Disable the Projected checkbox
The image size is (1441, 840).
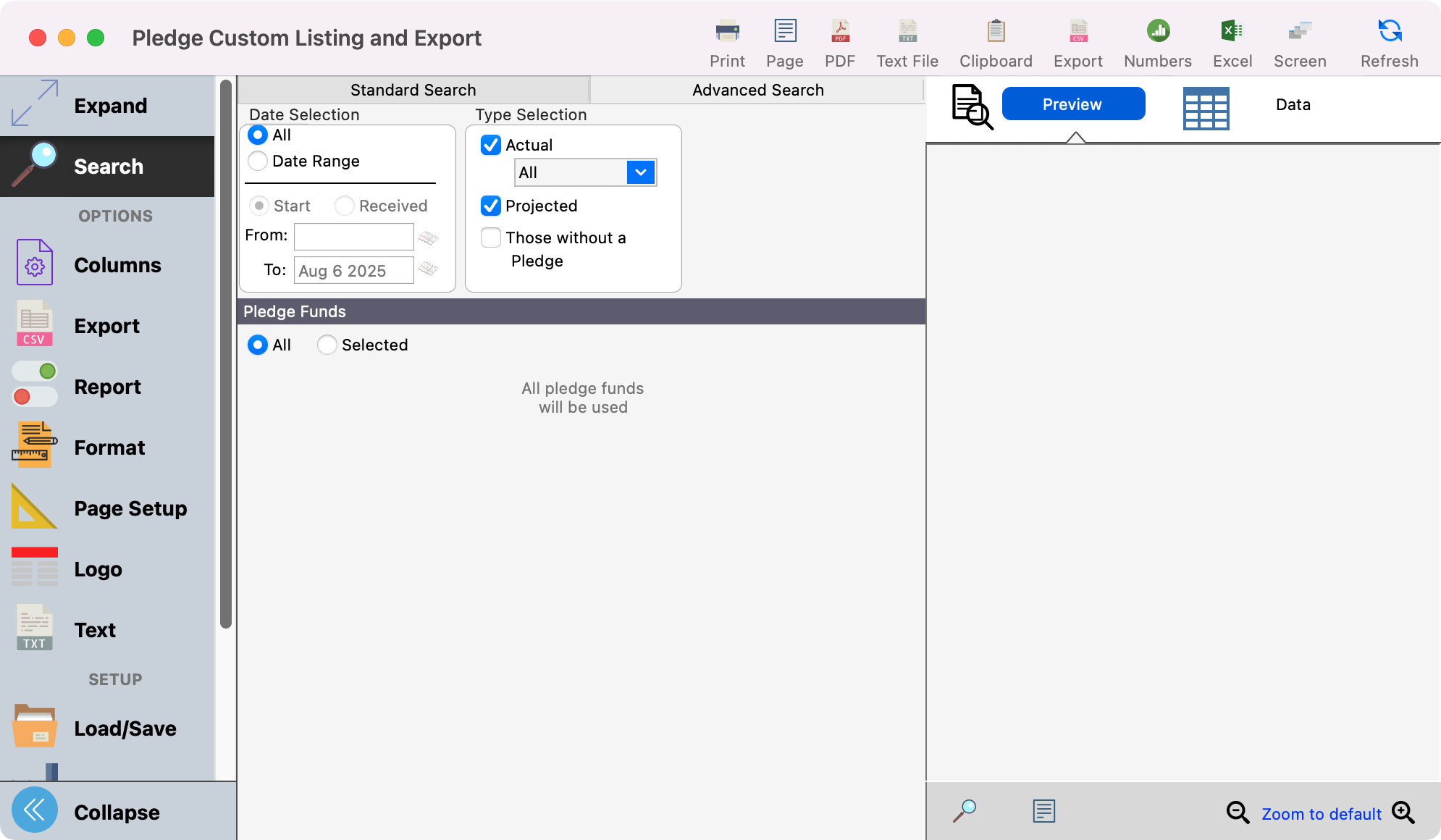(x=490, y=206)
